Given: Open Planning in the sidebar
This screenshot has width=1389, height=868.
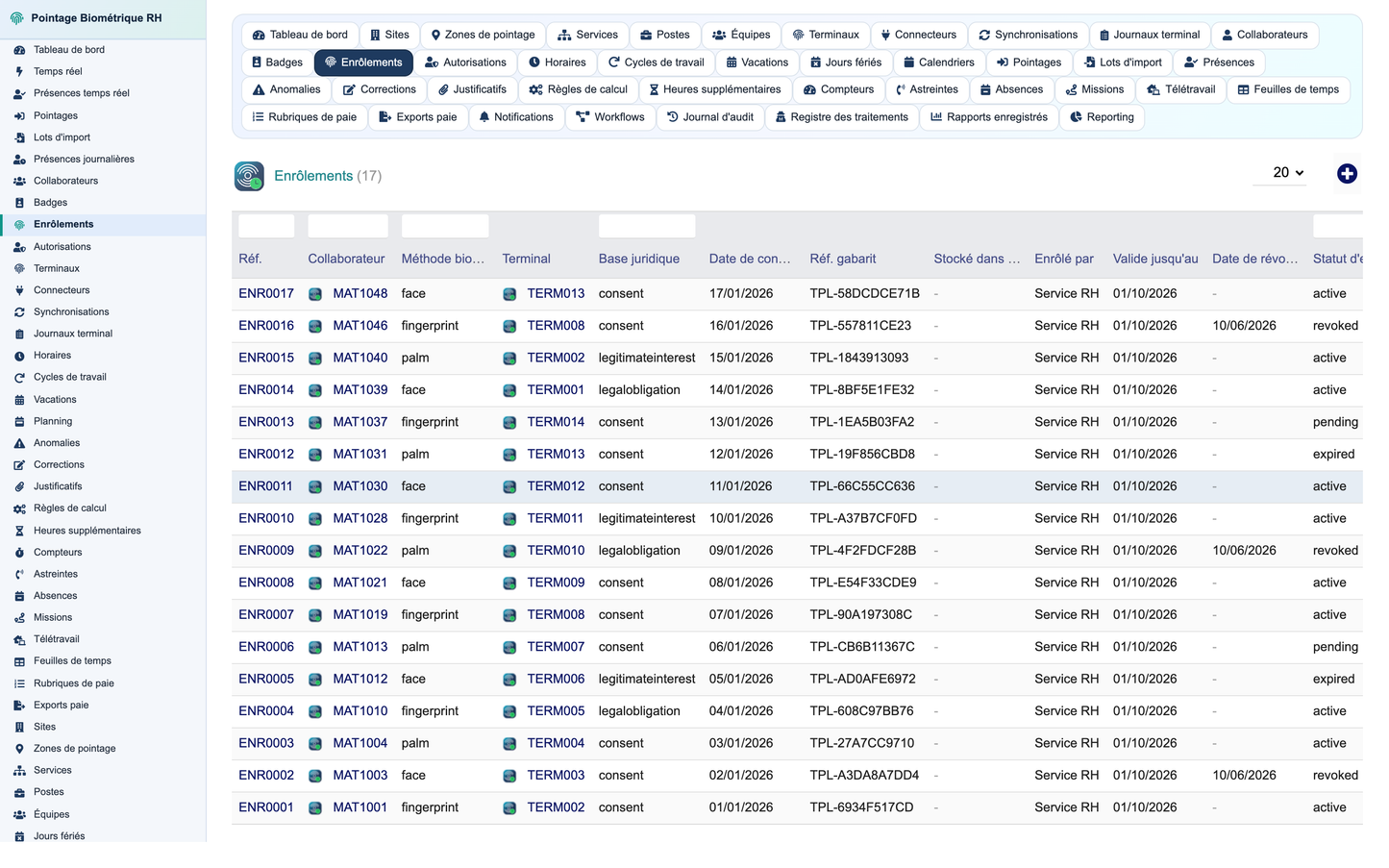Looking at the screenshot, I should point(53,421).
